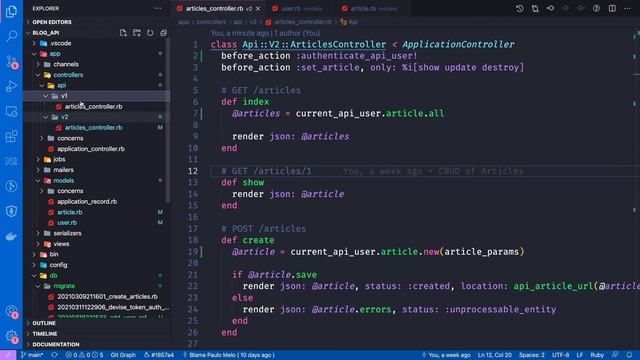Click controllers in the breadcrumb path
Image resolution: width=640 pixels, height=360 pixels.
click(211, 22)
